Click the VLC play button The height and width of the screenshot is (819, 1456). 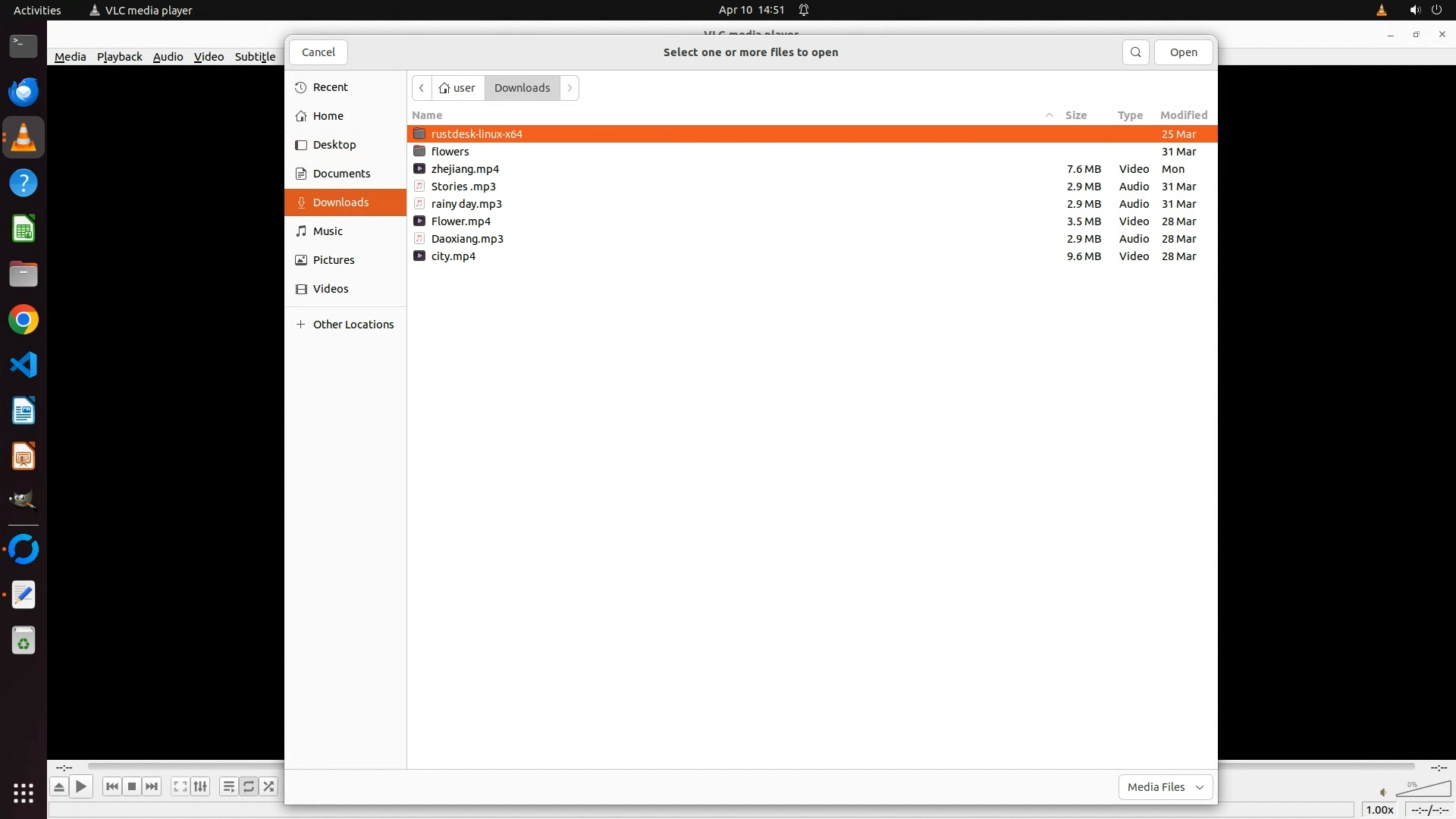click(81, 786)
